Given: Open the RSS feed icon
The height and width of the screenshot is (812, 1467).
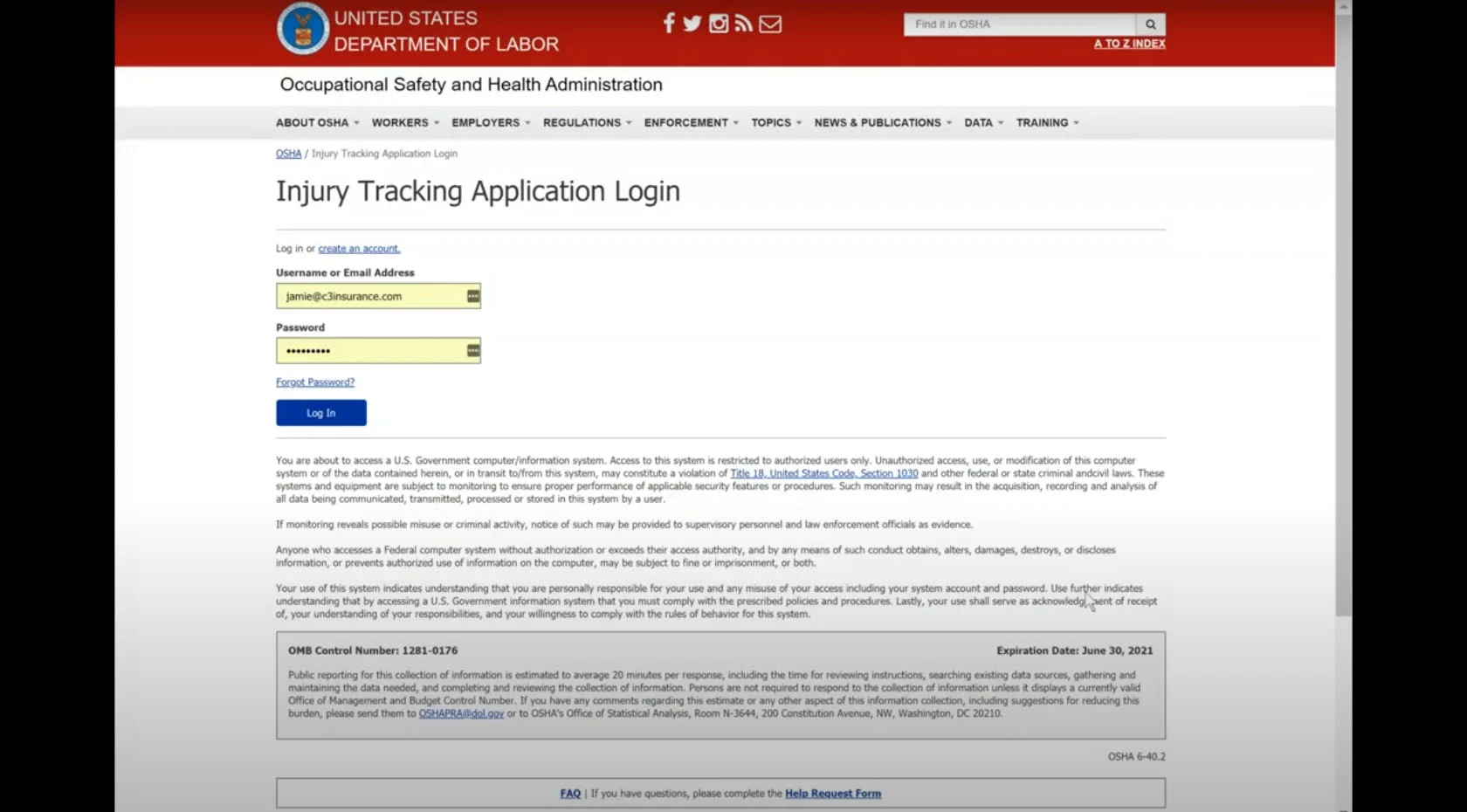Looking at the screenshot, I should pyautogui.click(x=743, y=24).
